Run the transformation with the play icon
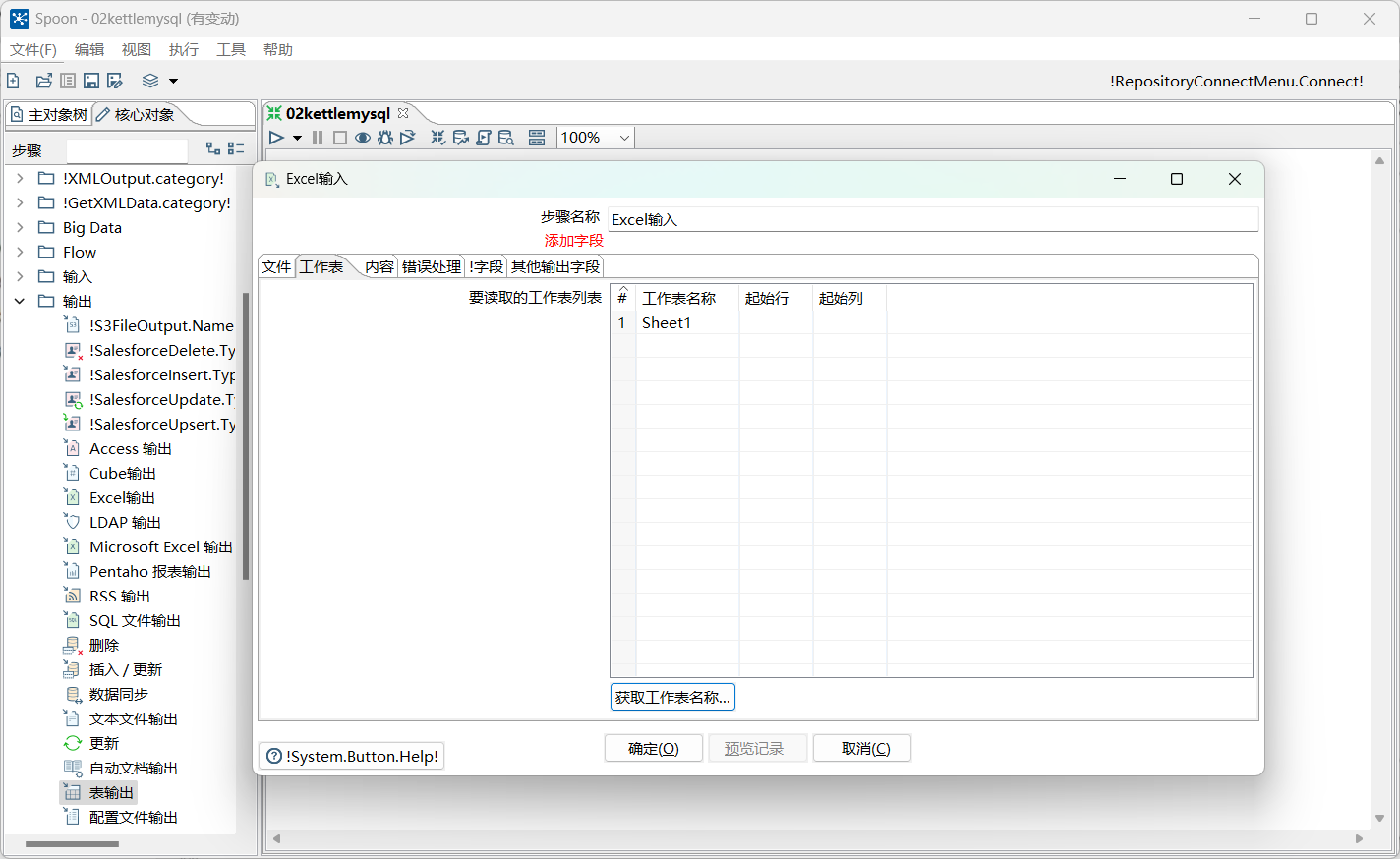The width and height of the screenshot is (1400, 859). (x=276, y=138)
